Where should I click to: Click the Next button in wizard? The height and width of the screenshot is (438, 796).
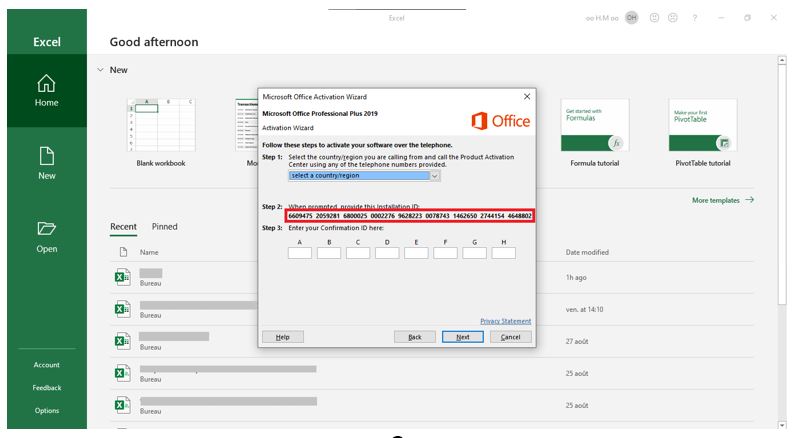pos(462,337)
